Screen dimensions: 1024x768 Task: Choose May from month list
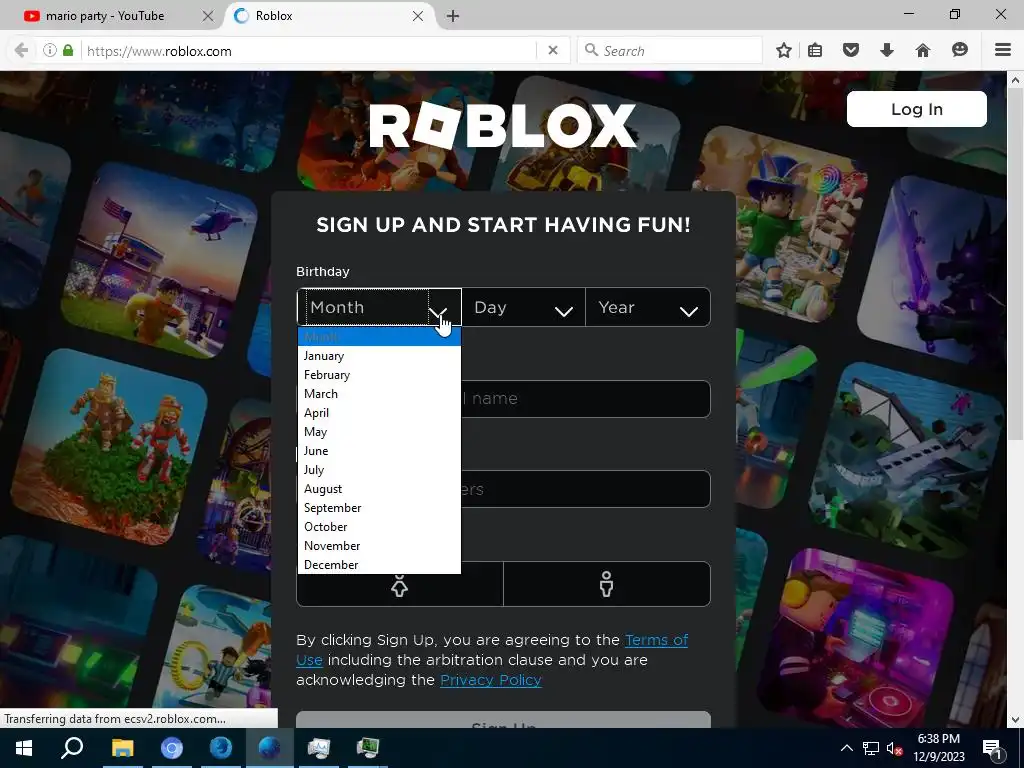[379, 432]
